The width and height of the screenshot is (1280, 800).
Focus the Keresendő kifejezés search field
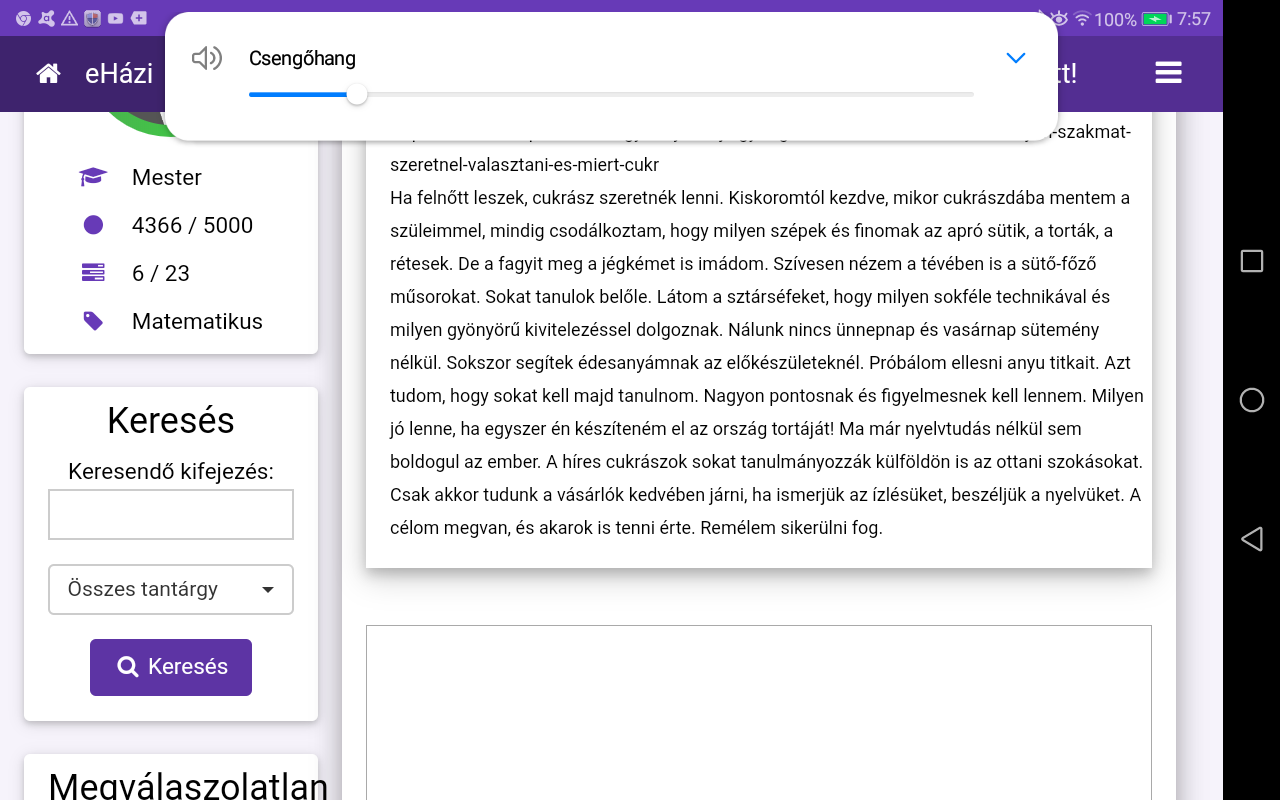(171, 514)
